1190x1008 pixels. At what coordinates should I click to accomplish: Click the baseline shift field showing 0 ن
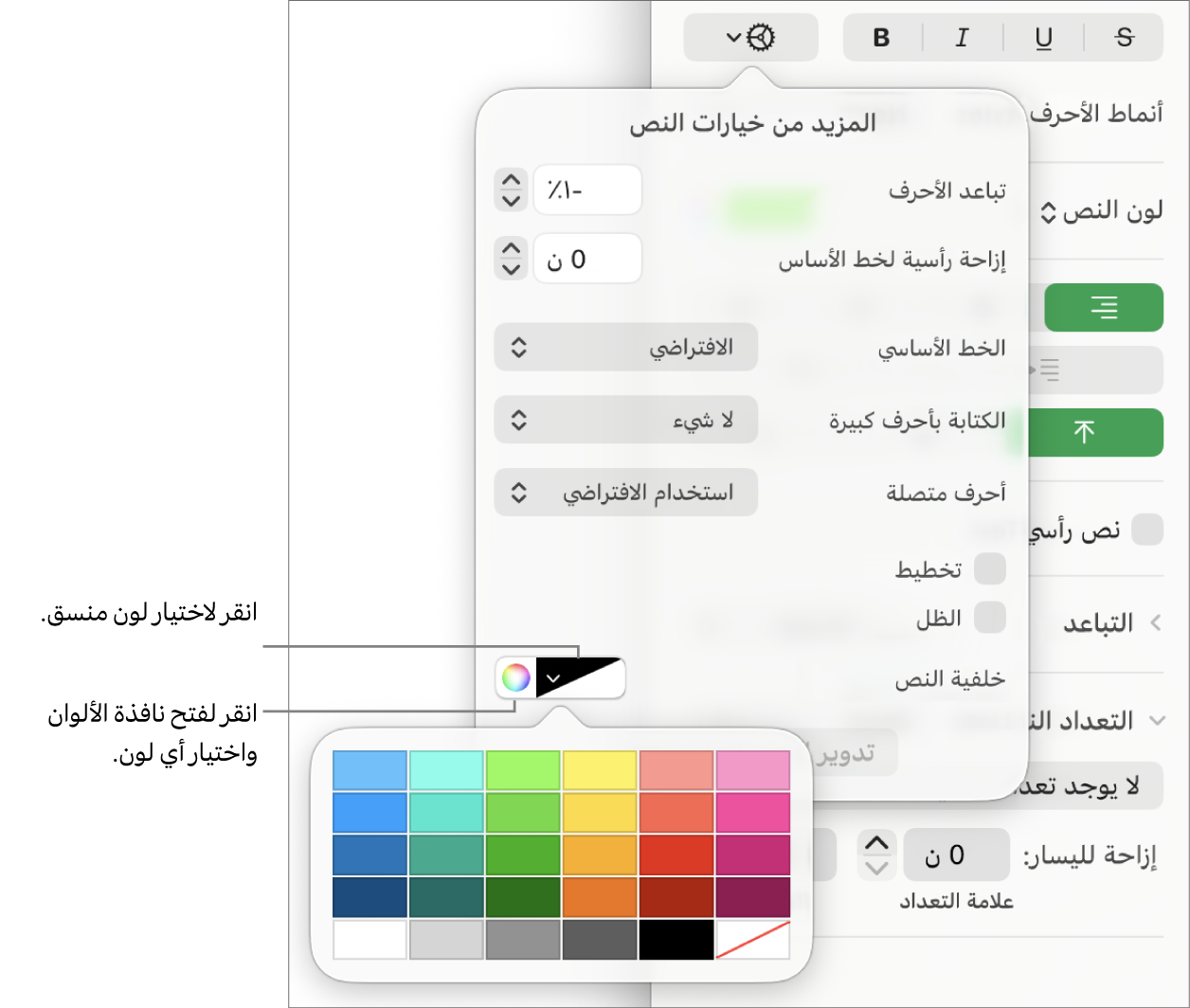click(587, 260)
